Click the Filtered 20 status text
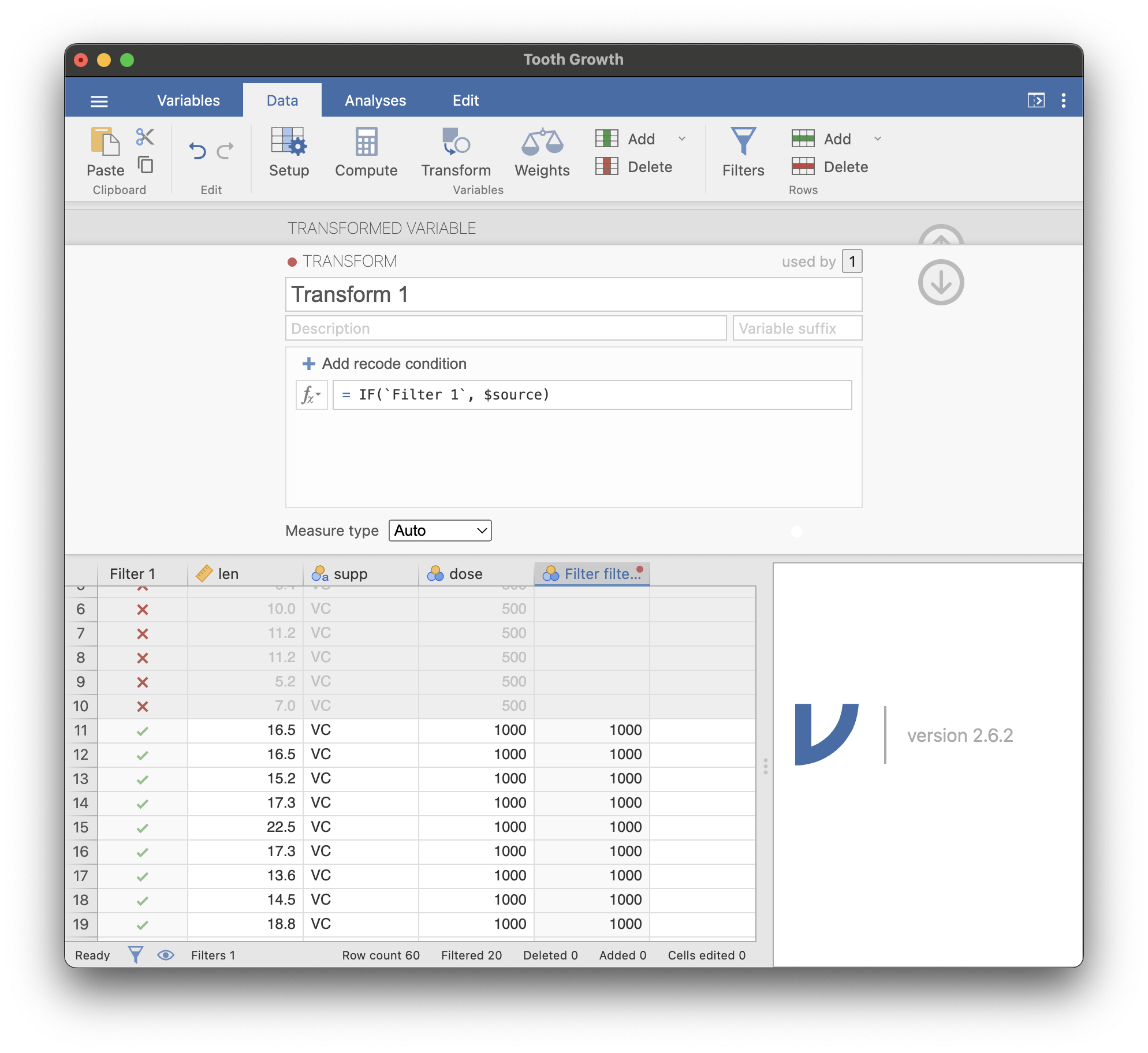Viewport: 1148px width, 1053px height. 471,955
